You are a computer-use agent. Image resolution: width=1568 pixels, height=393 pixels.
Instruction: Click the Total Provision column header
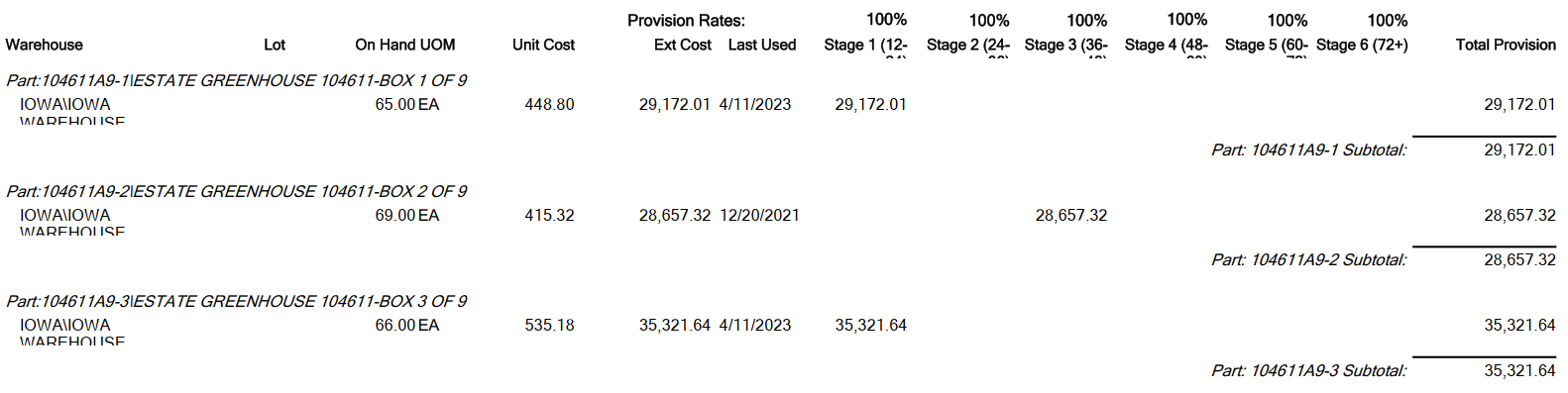coord(1506,45)
